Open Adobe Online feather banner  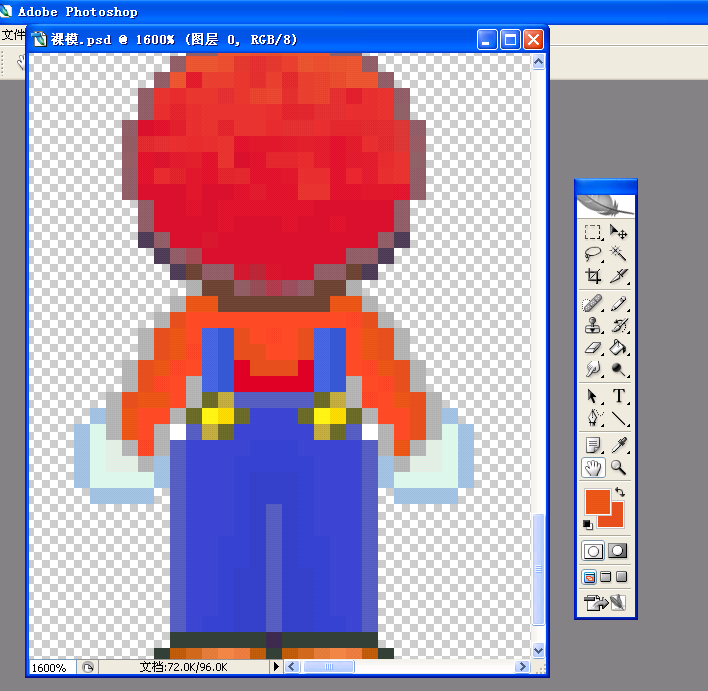coord(606,206)
